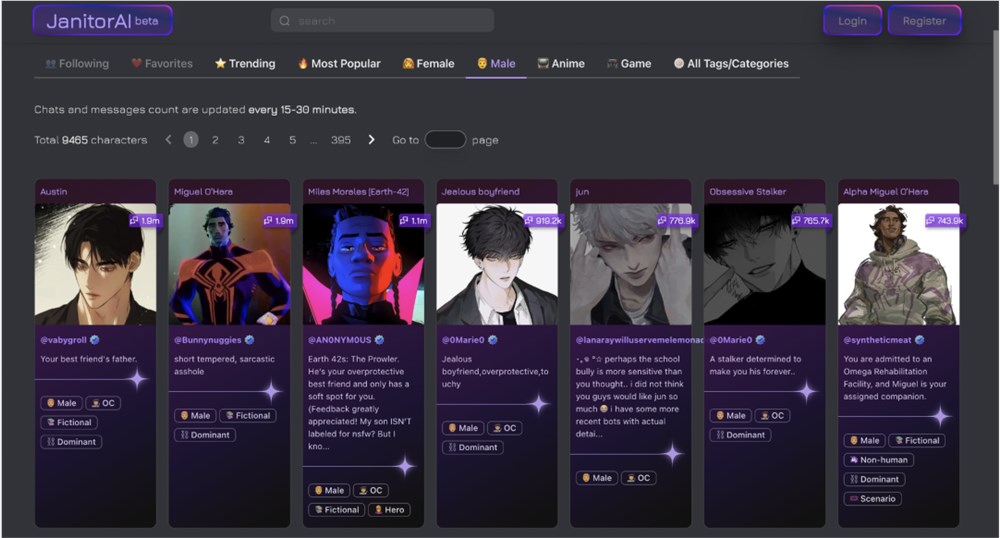This screenshot has width=1000, height=538.
Task: Open creator profile @vabygroll
Action: click(63, 340)
